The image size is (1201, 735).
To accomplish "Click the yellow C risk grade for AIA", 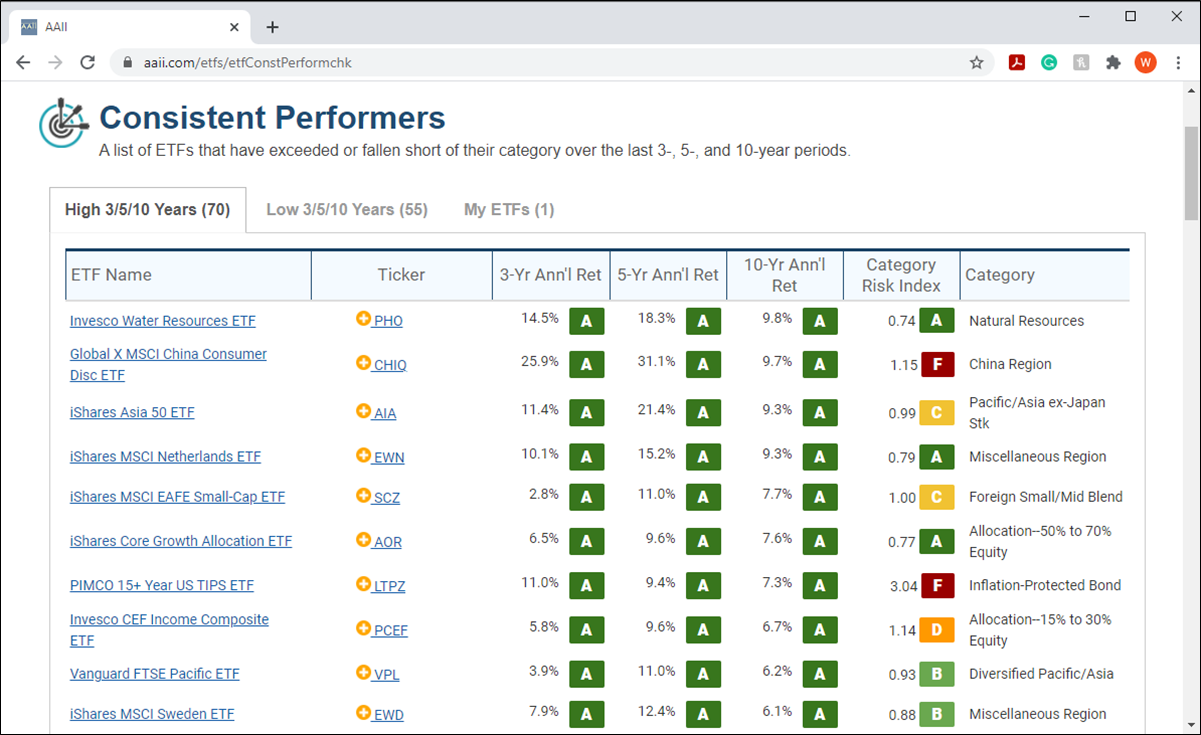I will click(937, 412).
